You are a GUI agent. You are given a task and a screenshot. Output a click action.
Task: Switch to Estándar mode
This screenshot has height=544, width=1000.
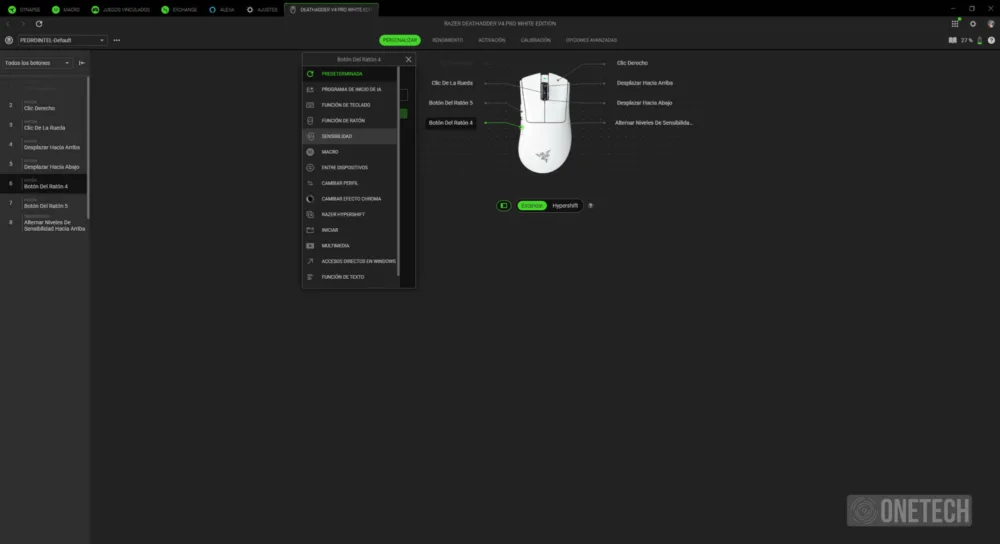532,205
